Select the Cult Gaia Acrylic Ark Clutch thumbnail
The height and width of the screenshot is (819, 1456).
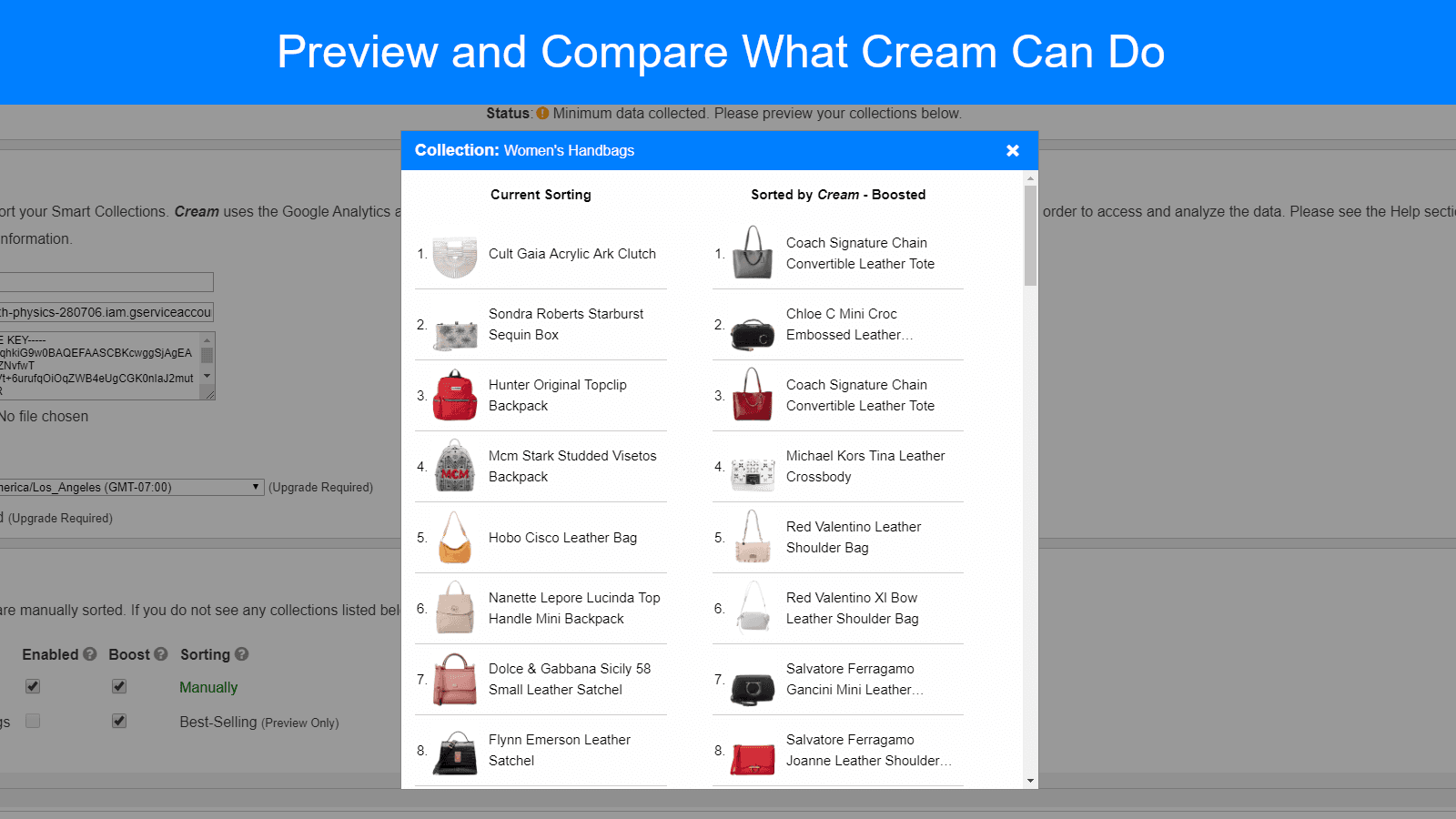point(454,256)
